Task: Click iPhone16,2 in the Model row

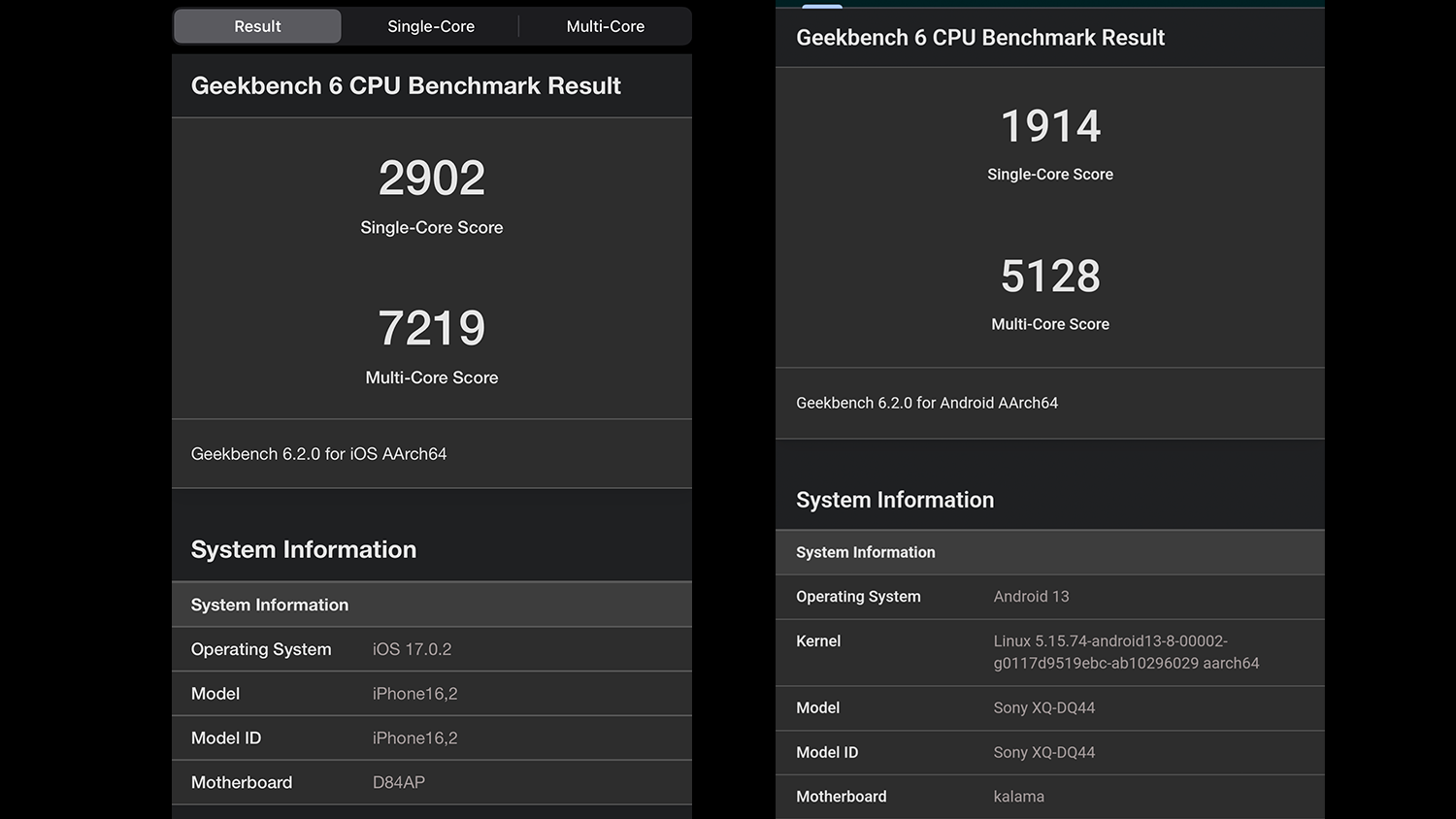Action: (414, 694)
